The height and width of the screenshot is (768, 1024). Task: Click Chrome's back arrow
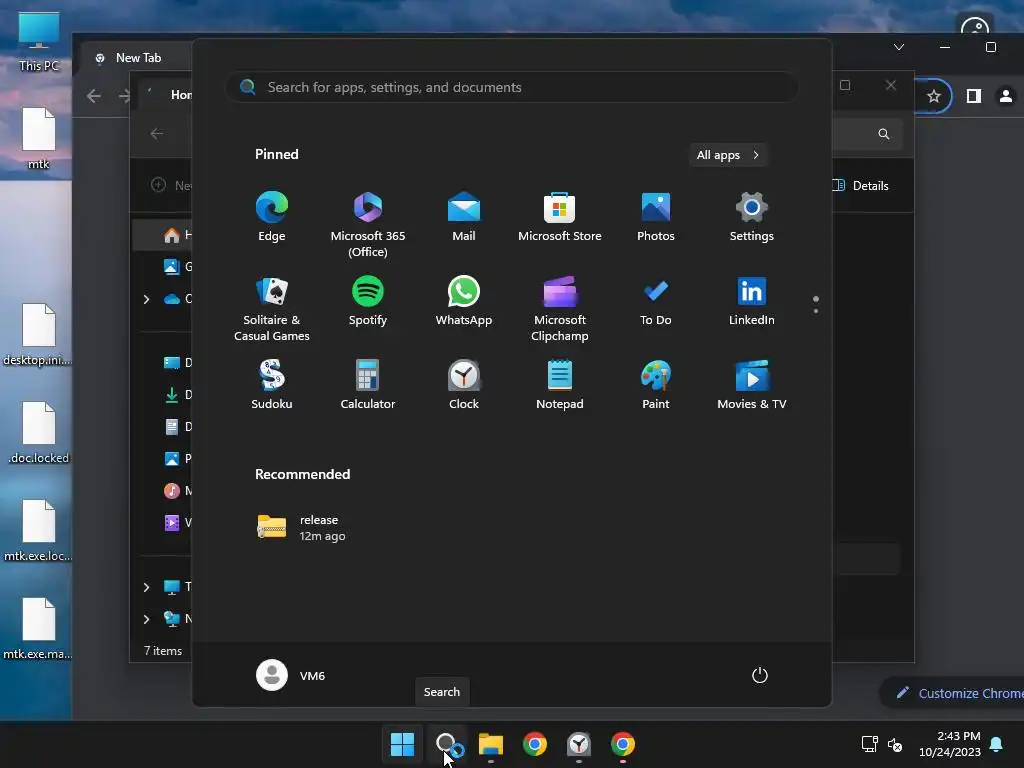(x=94, y=96)
